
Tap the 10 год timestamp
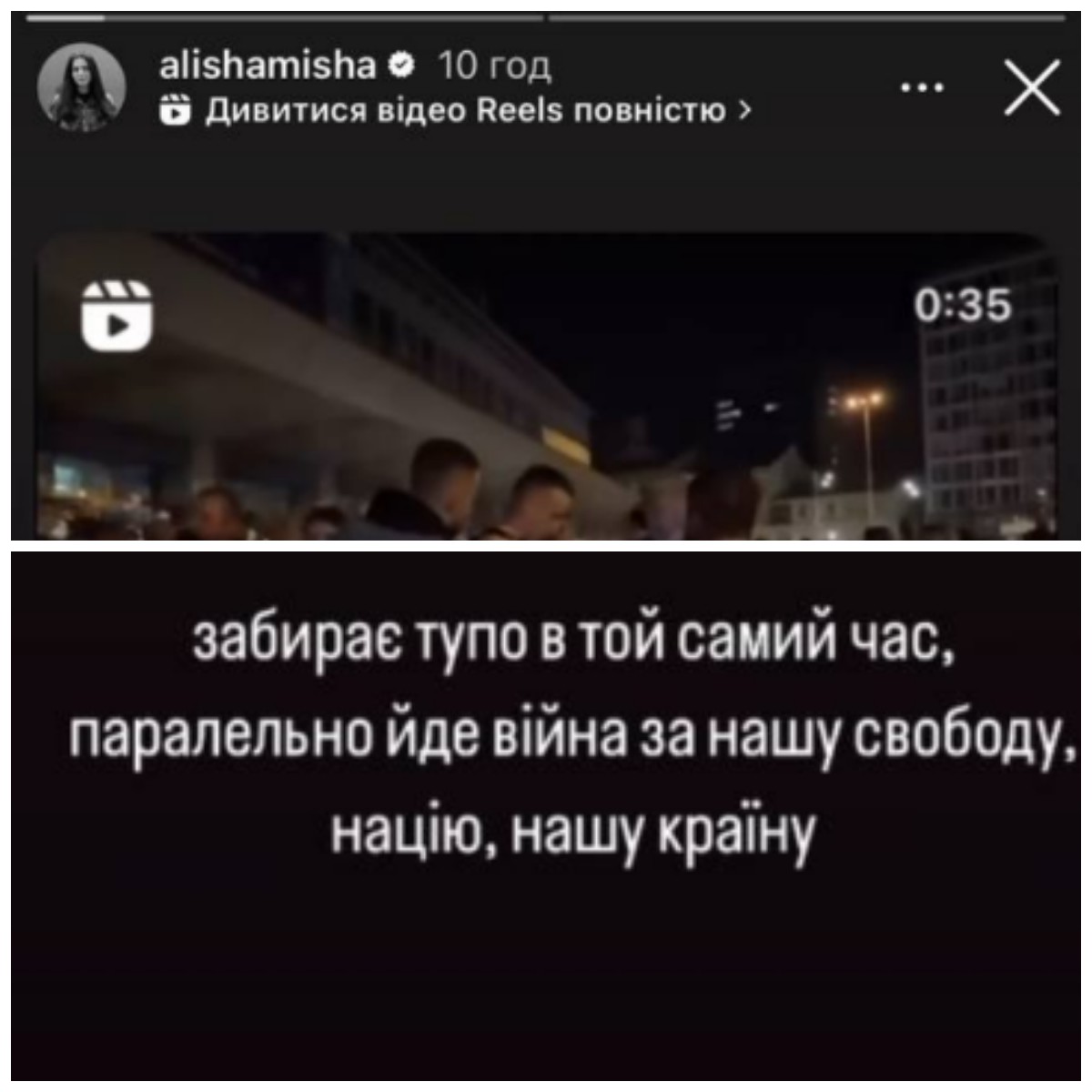[496, 66]
